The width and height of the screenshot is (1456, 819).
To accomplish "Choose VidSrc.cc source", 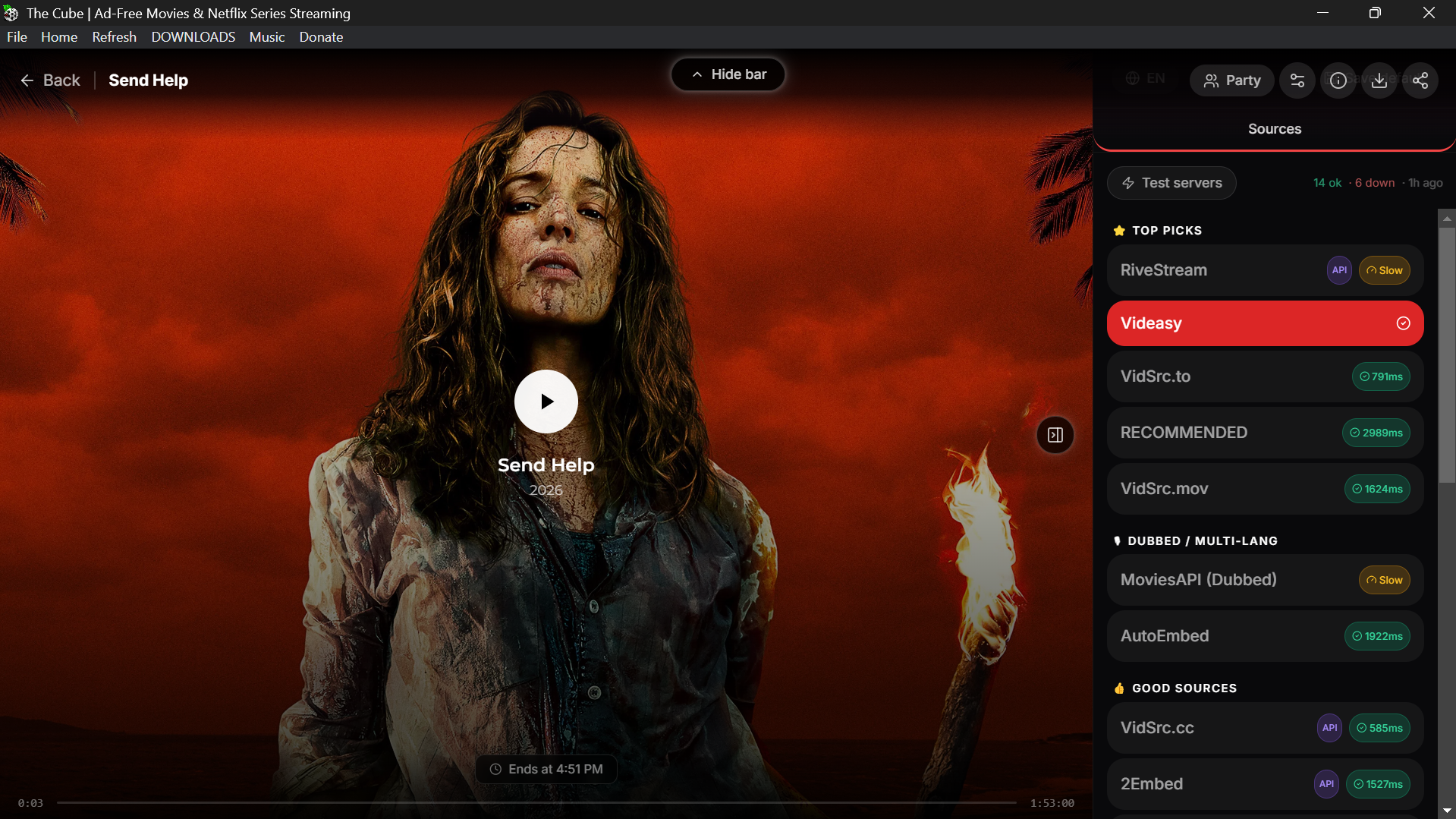I will 1265,728.
